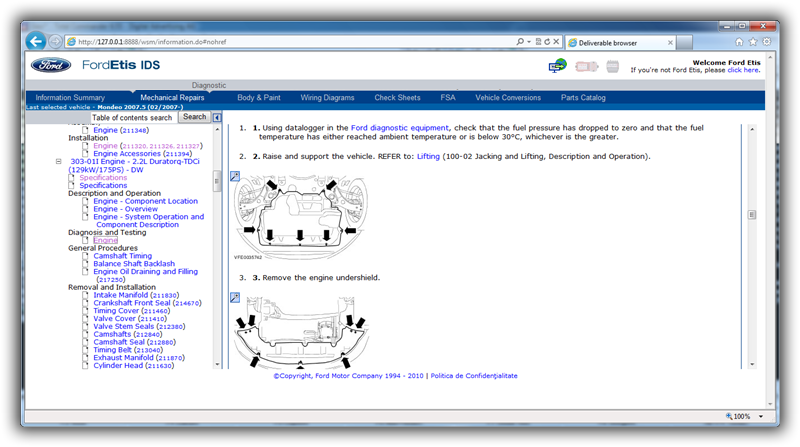Screen dimensions: 800x447
Task: Click magnifier icon beside second engine undershield diagram
Action: coord(234,297)
